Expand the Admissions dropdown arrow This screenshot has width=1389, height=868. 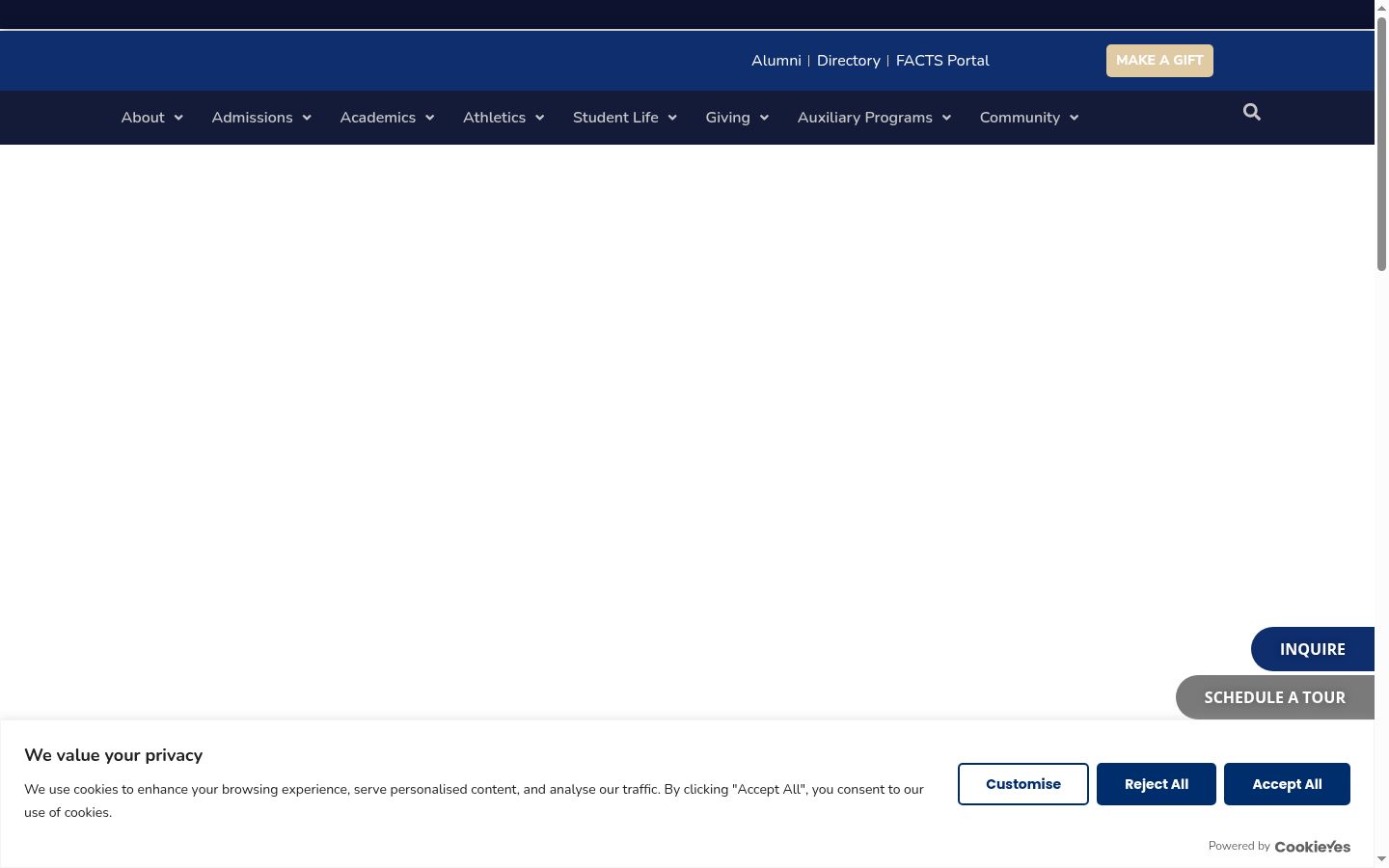[307, 118]
